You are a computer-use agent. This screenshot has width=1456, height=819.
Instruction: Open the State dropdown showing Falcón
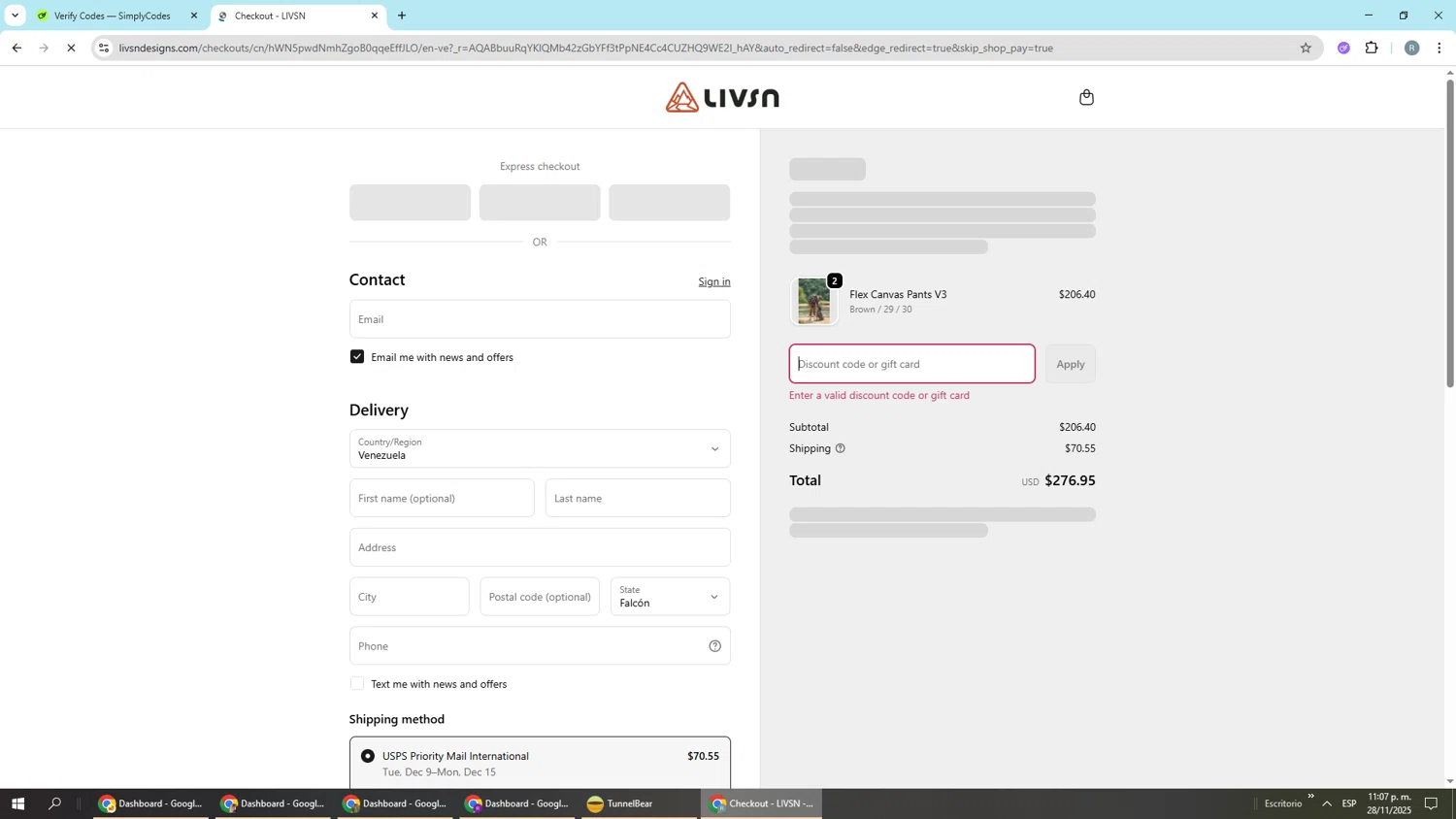(x=670, y=597)
